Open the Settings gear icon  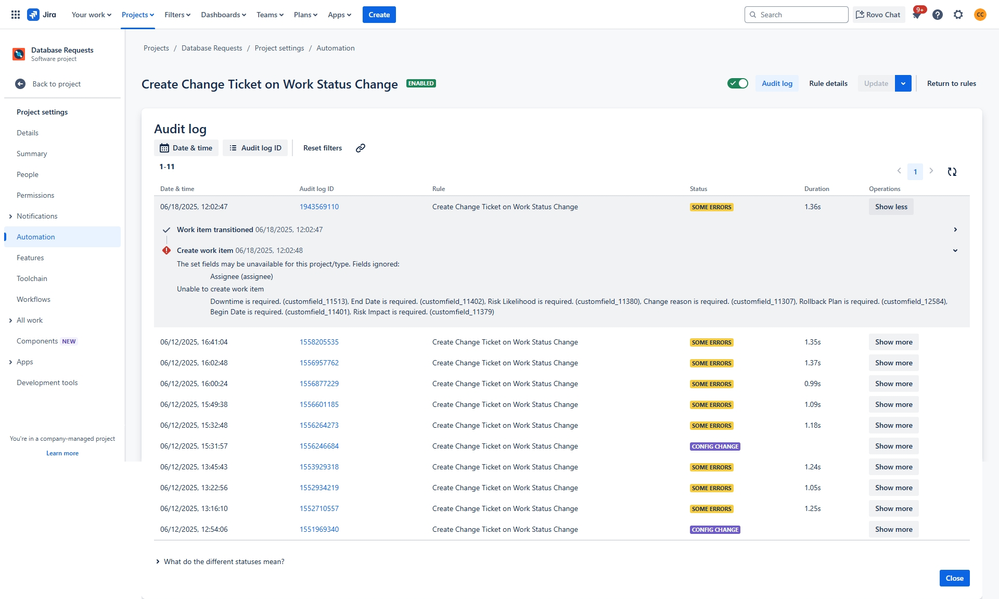click(958, 15)
